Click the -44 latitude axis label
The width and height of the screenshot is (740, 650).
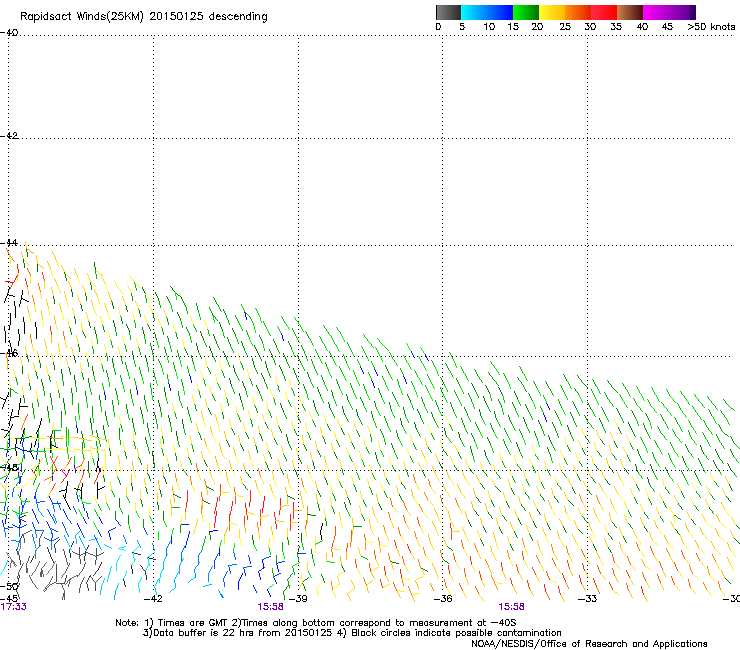[9, 243]
